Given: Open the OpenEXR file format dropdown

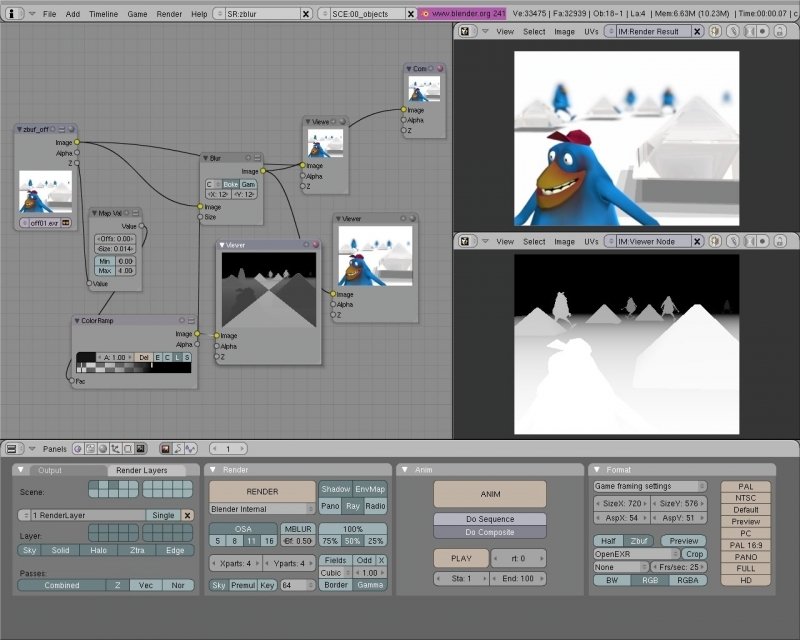Looking at the screenshot, I should pos(637,554).
